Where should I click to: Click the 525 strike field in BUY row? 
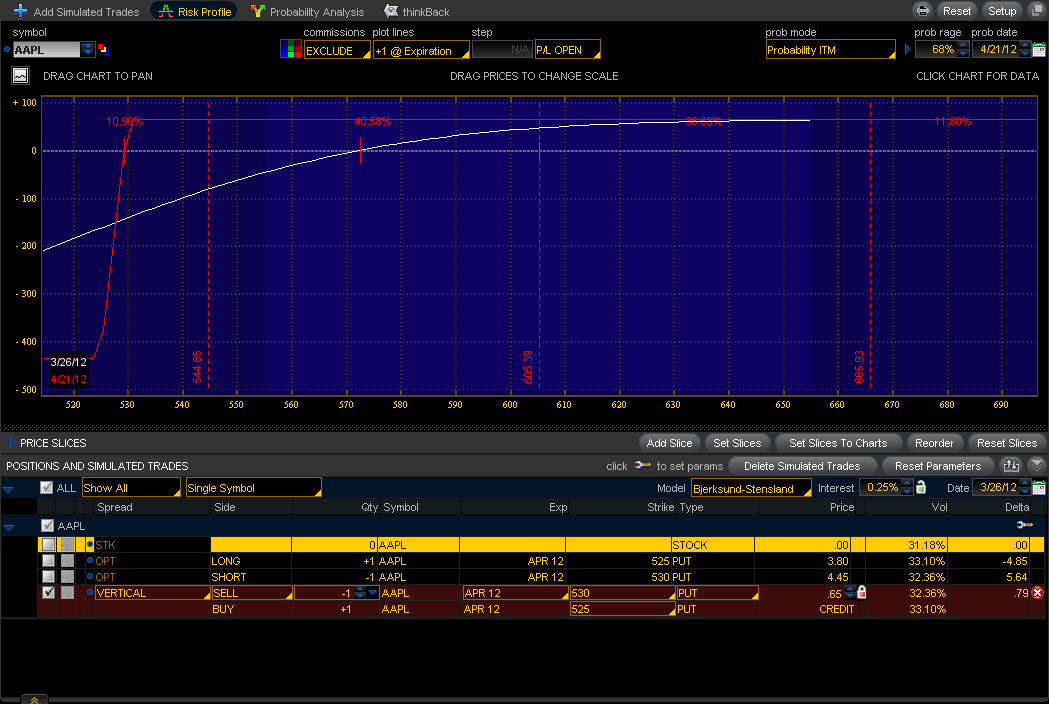tap(622, 609)
